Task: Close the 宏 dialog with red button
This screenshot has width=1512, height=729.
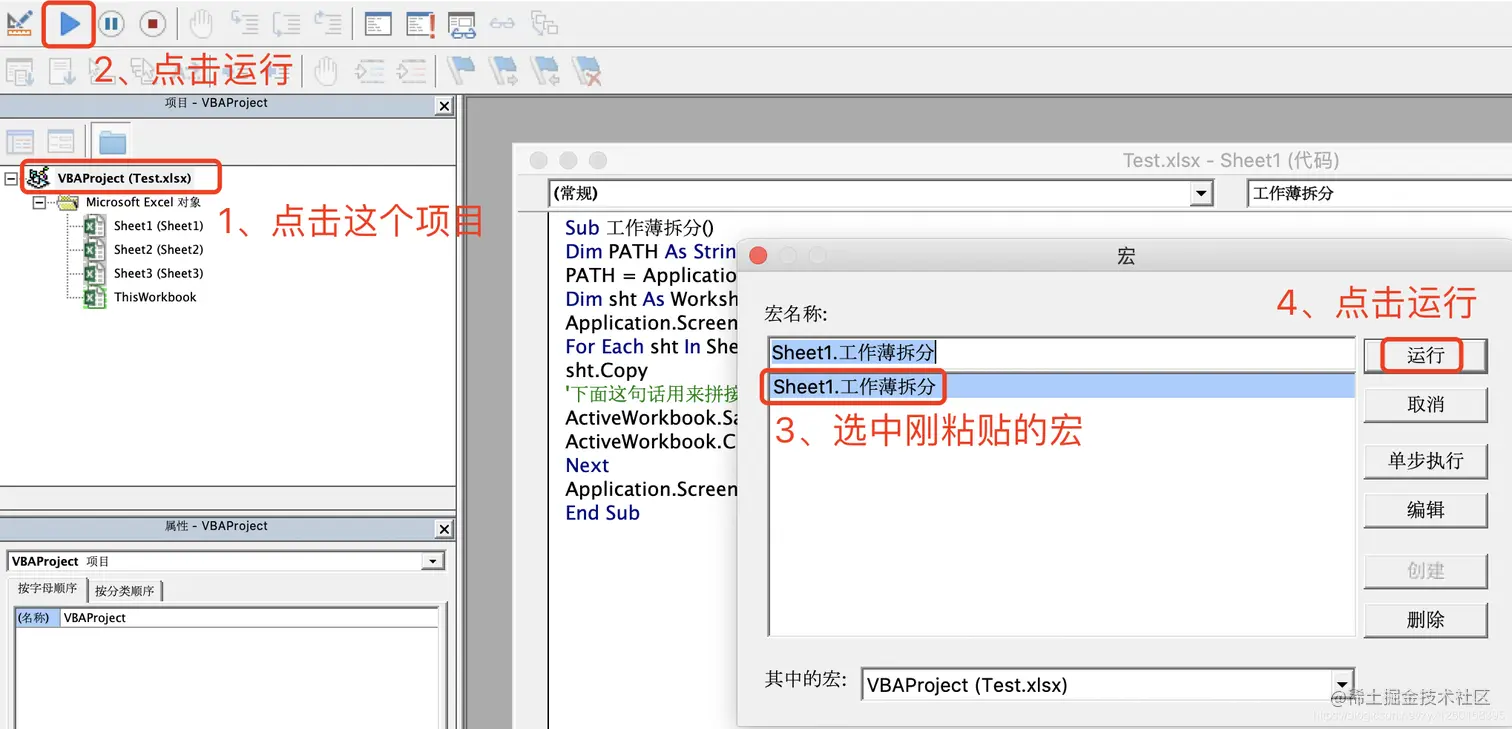Action: coord(758,256)
